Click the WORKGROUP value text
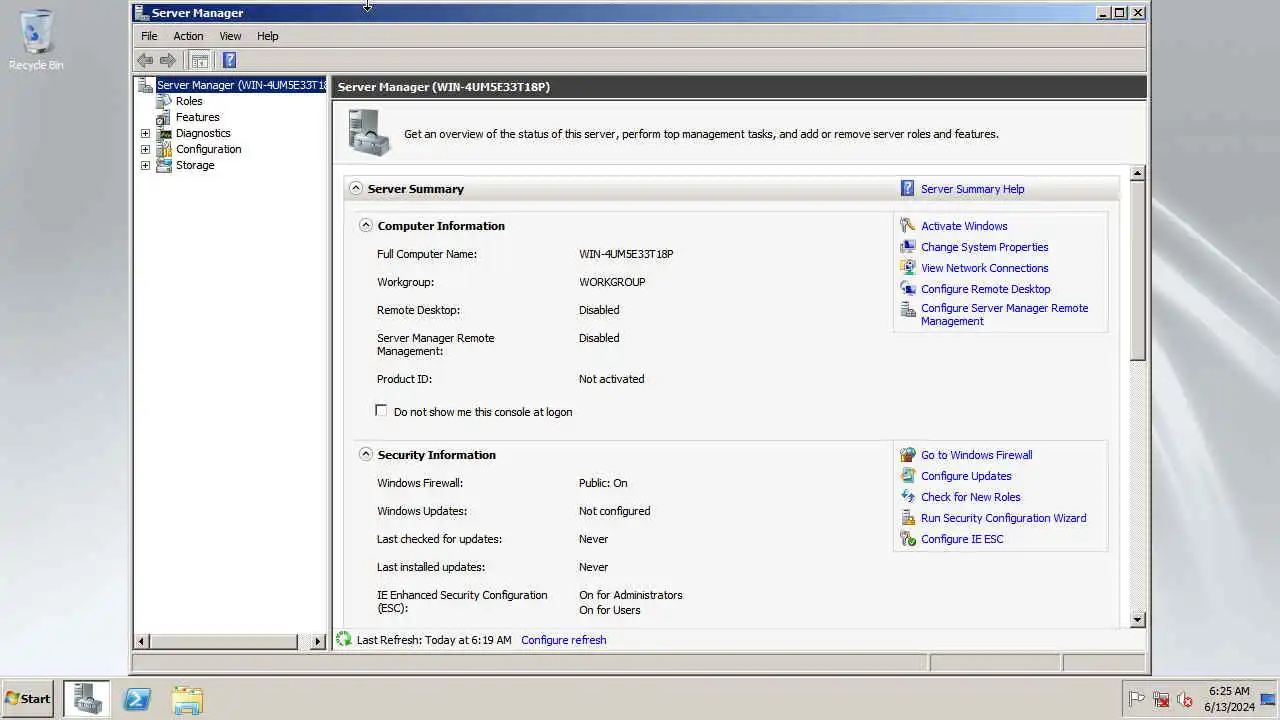 click(x=612, y=282)
